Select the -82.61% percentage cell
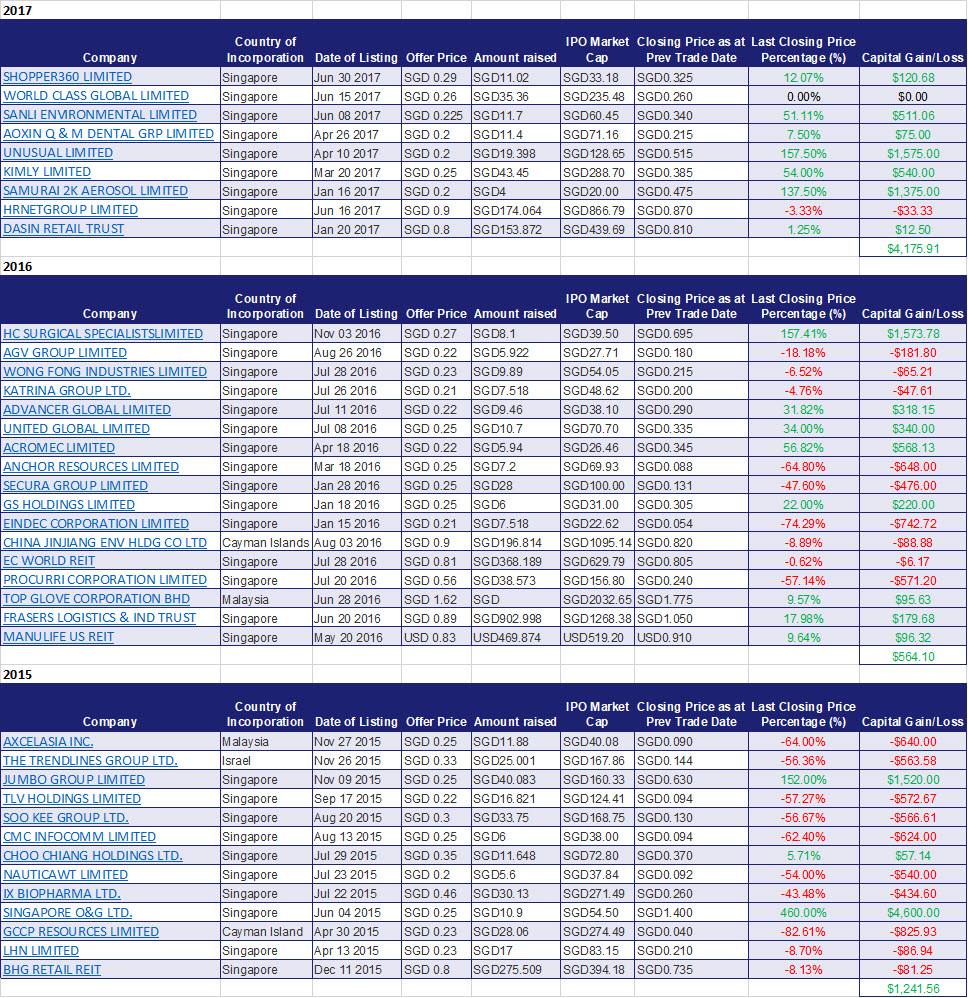Image resolution: width=968 pixels, height=998 pixels. coord(804,932)
